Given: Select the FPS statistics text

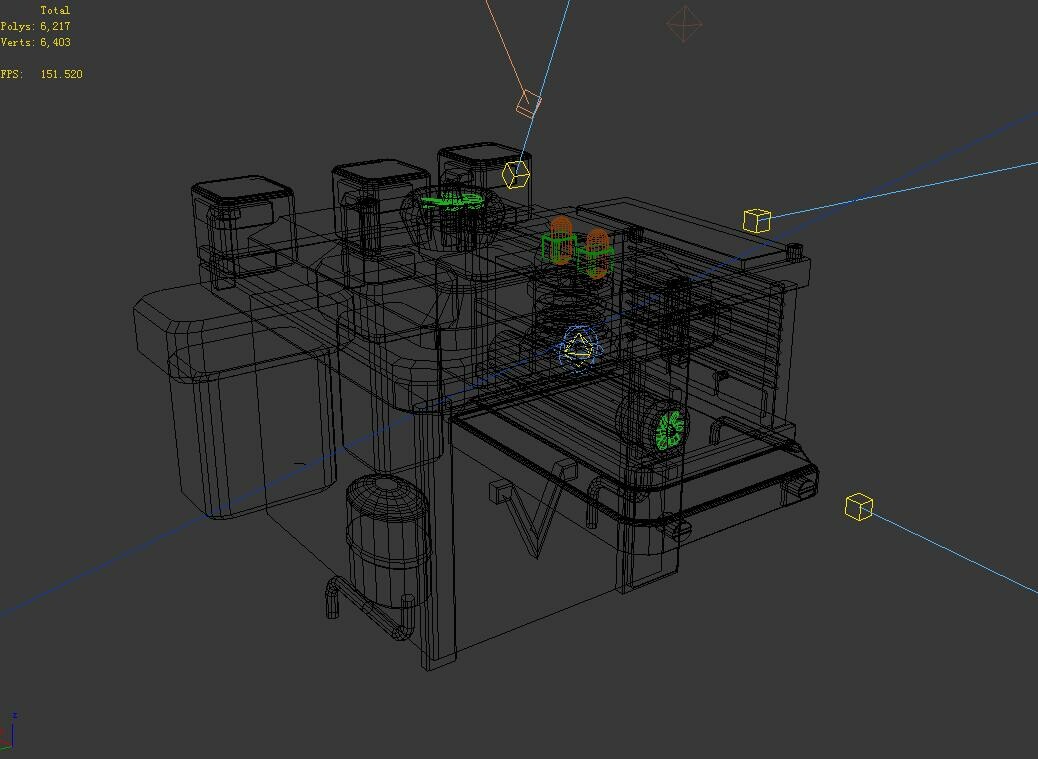Looking at the screenshot, I should point(40,73).
